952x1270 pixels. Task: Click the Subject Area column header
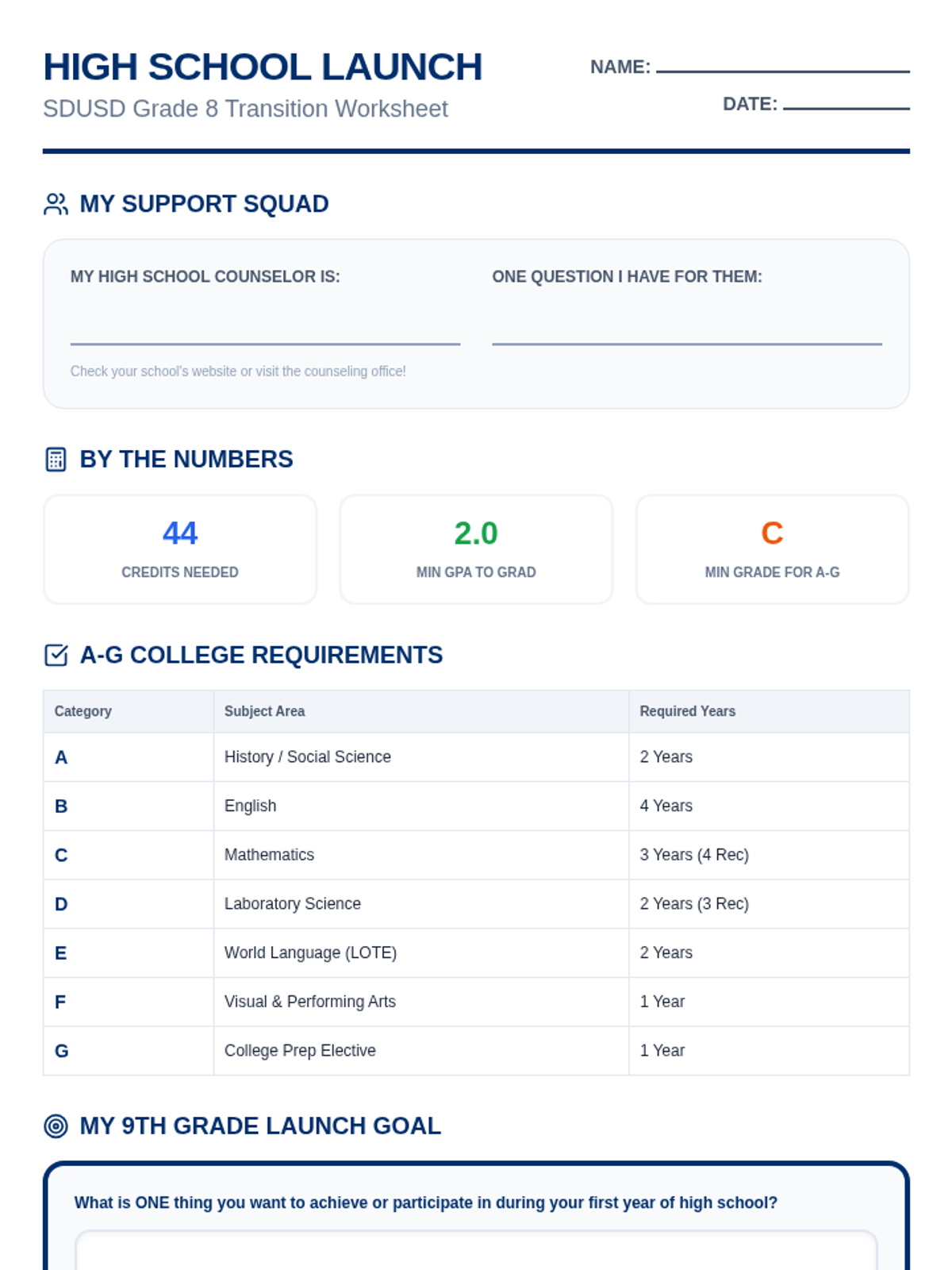point(421,711)
